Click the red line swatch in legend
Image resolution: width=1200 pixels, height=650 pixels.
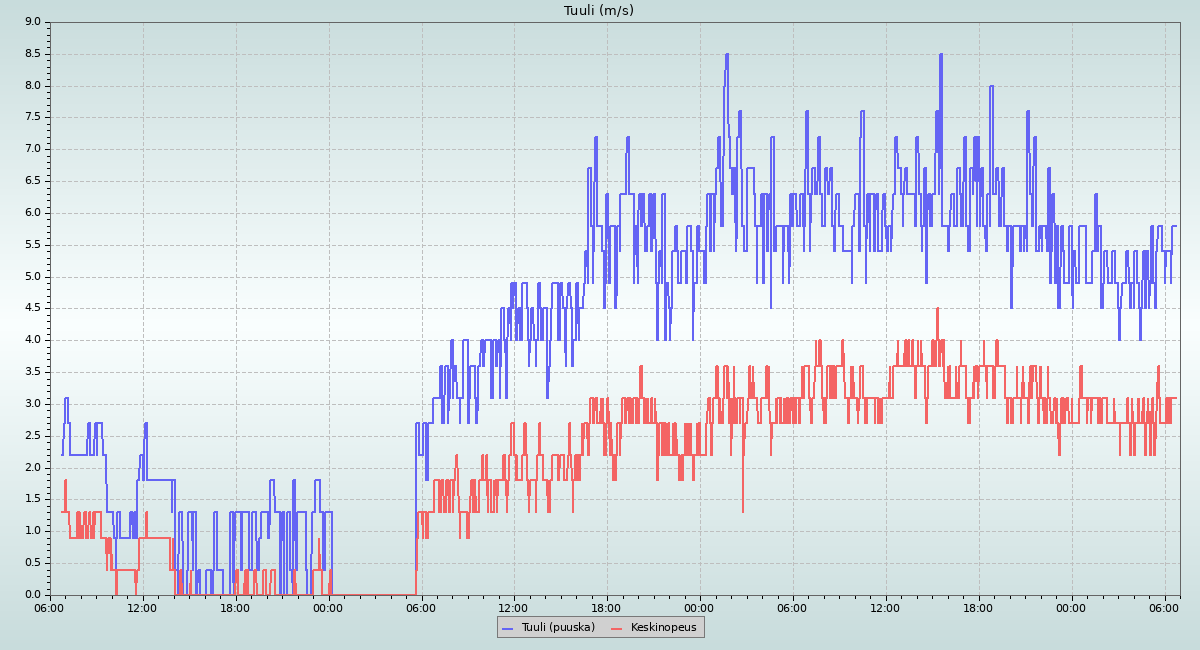pos(617,628)
